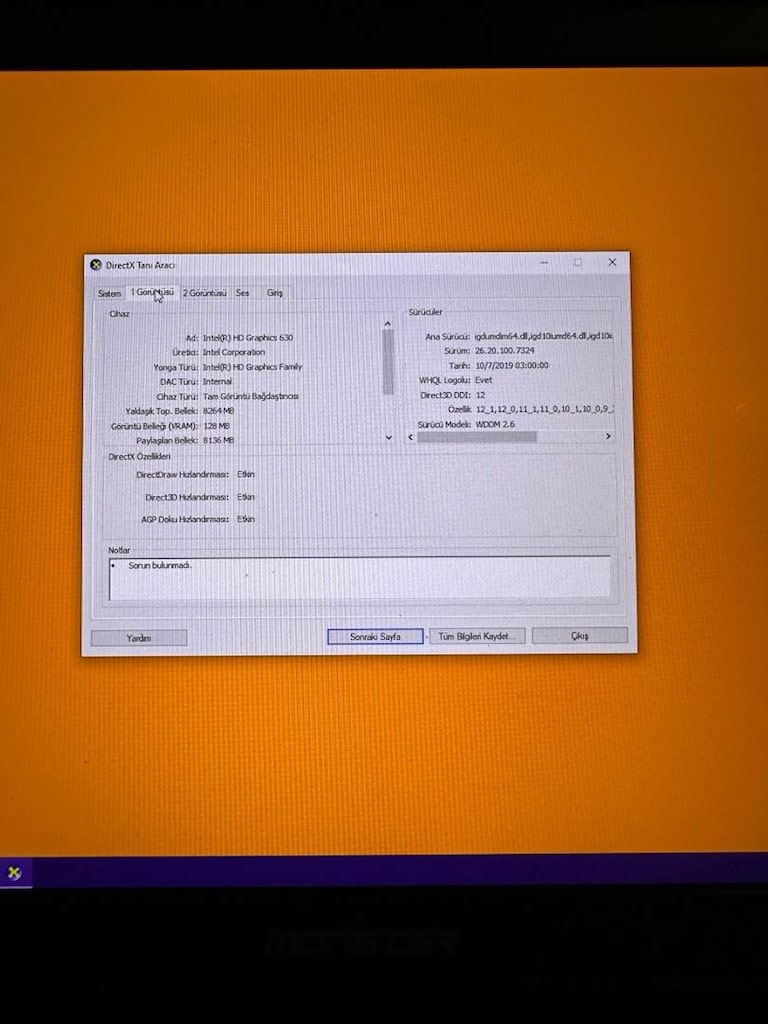Viewport: 768px width, 1024px height.
Task: Select the 1 Görüntüsü tab
Action: click(x=152, y=293)
